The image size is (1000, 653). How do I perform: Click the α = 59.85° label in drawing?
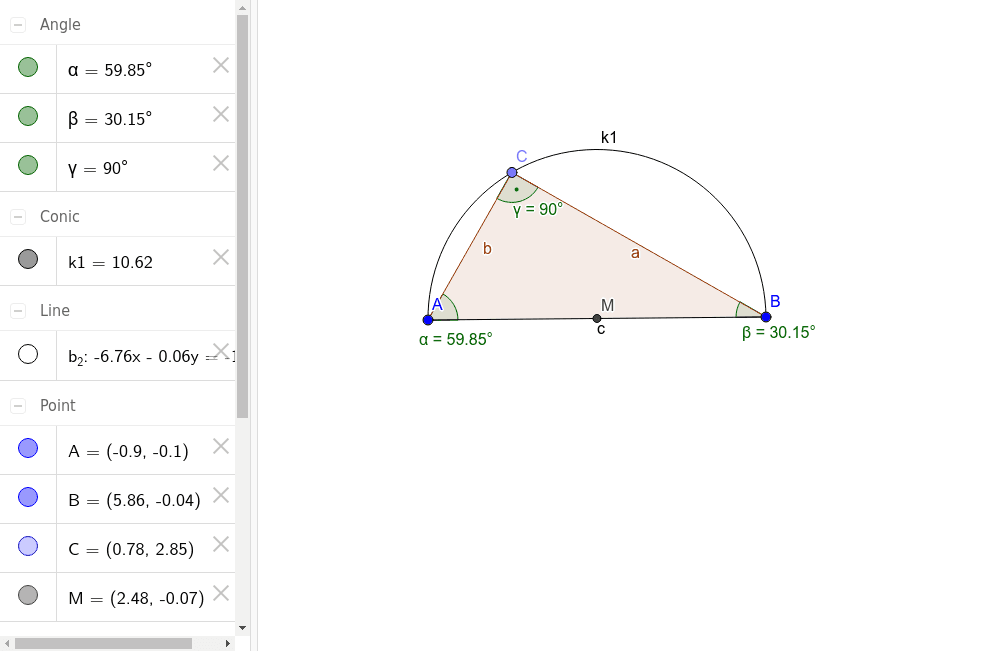click(455, 339)
